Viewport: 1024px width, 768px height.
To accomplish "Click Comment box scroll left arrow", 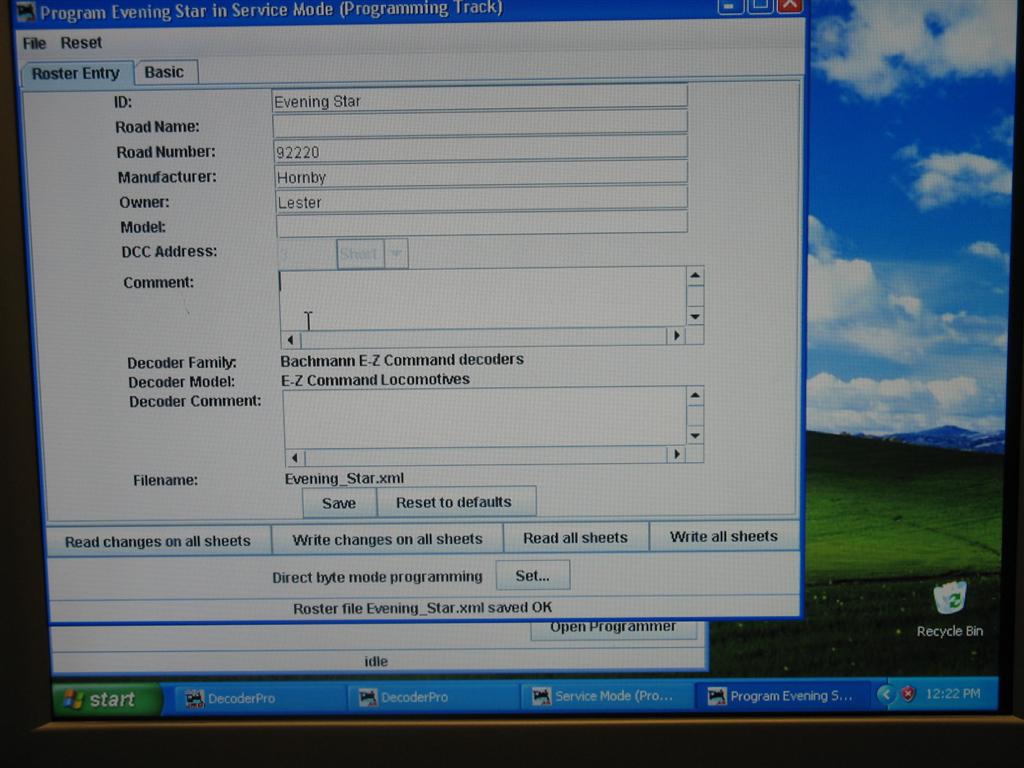I will (291, 338).
